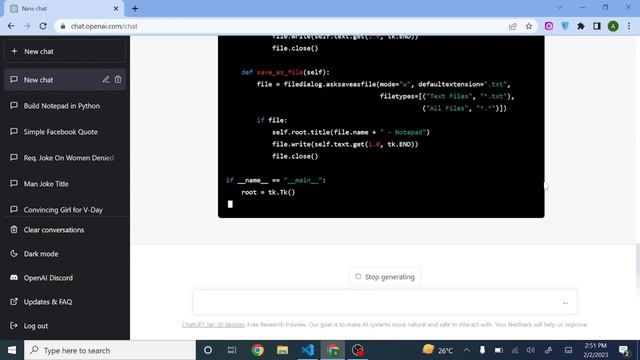The width and height of the screenshot is (640, 360).
Task: Switch to the active Chrome window on taskbar
Action: click(x=333, y=350)
